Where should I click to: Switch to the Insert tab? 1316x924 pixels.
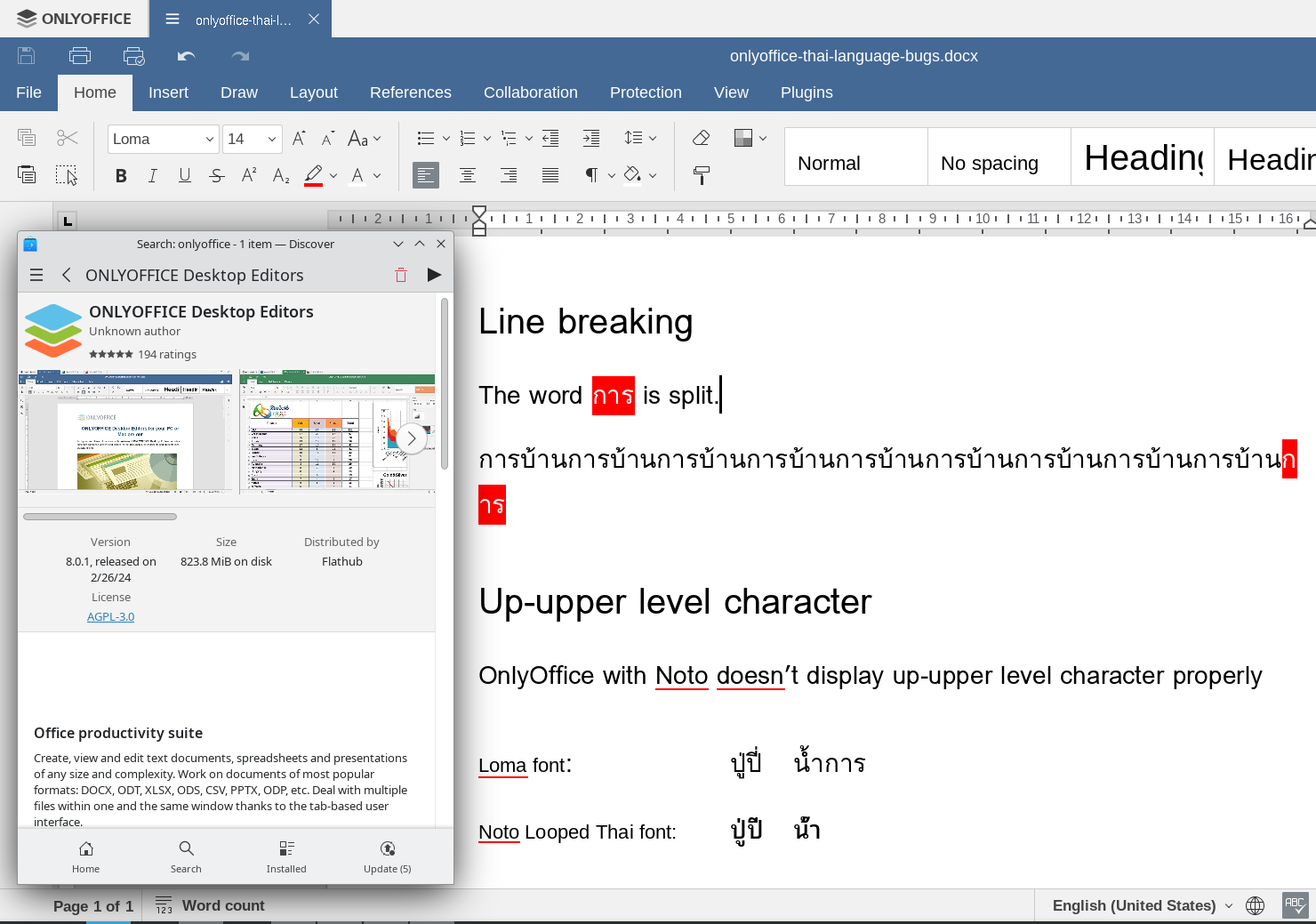tap(168, 92)
